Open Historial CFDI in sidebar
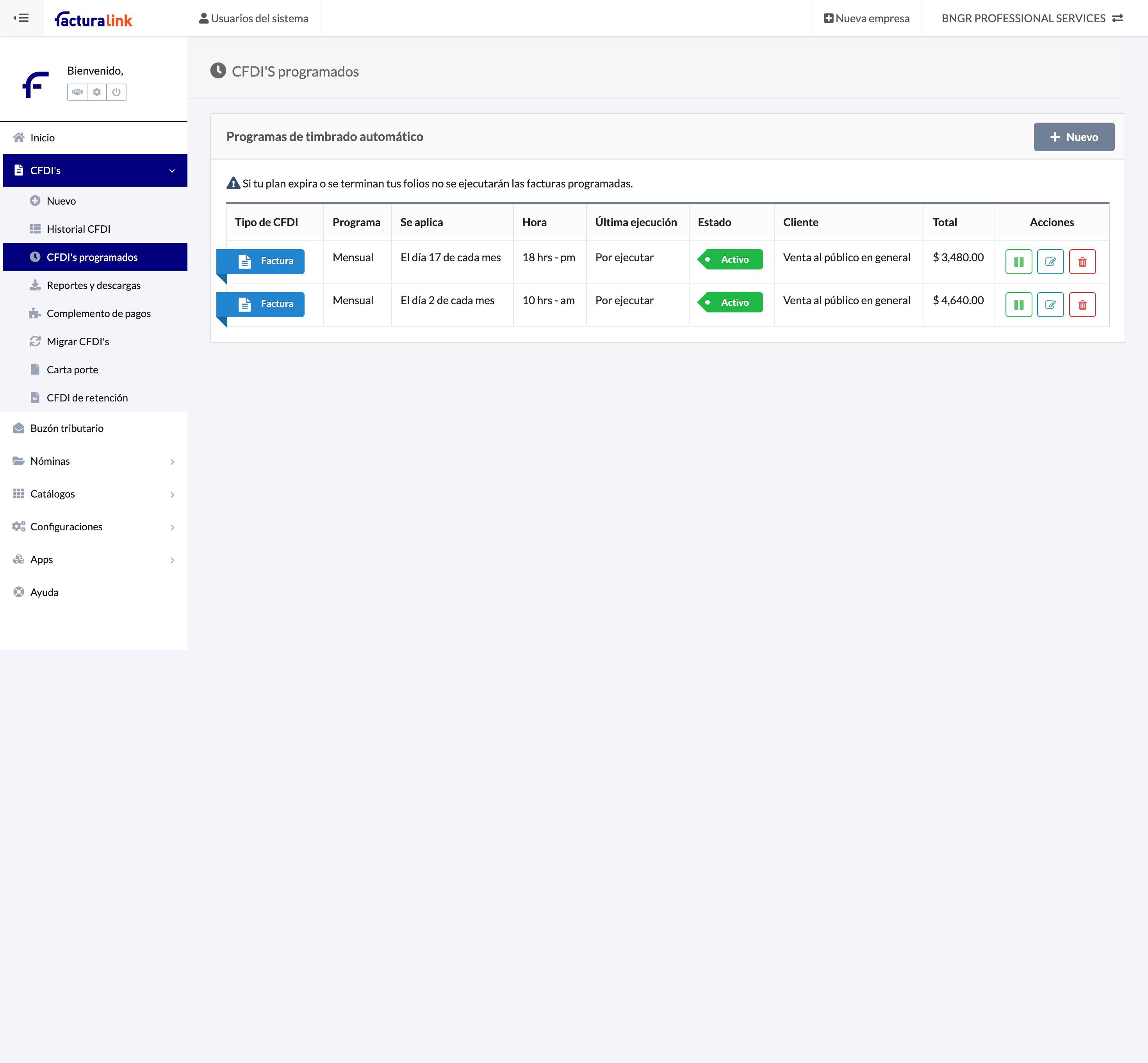This screenshot has height=1063, width=1148. [x=78, y=229]
